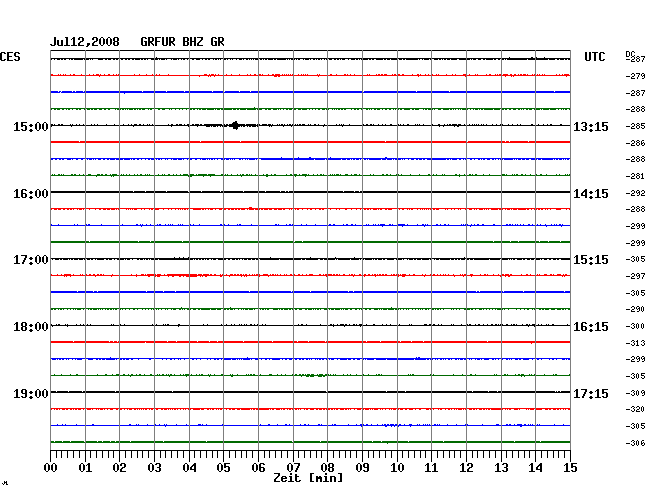Click the DC offset value -309
Viewport: 650px width, 494px height.
[x=635, y=393]
